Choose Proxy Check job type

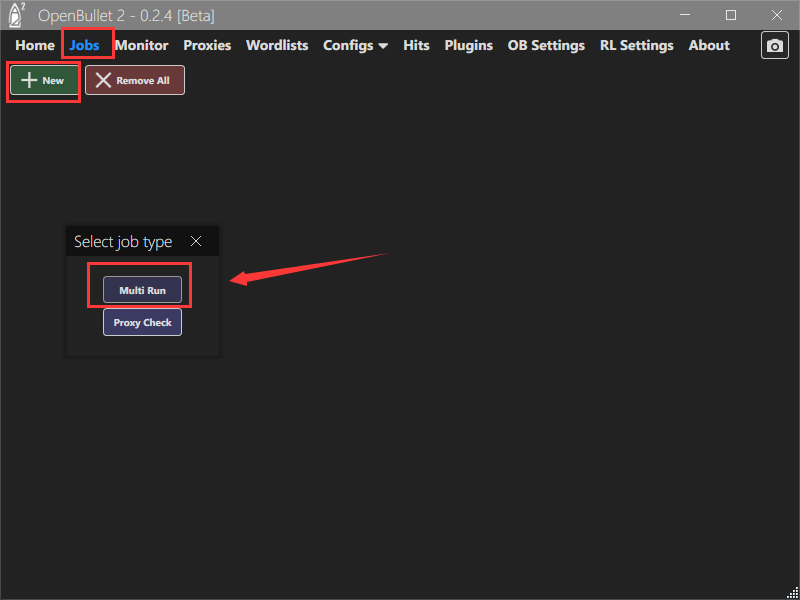(142, 323)
